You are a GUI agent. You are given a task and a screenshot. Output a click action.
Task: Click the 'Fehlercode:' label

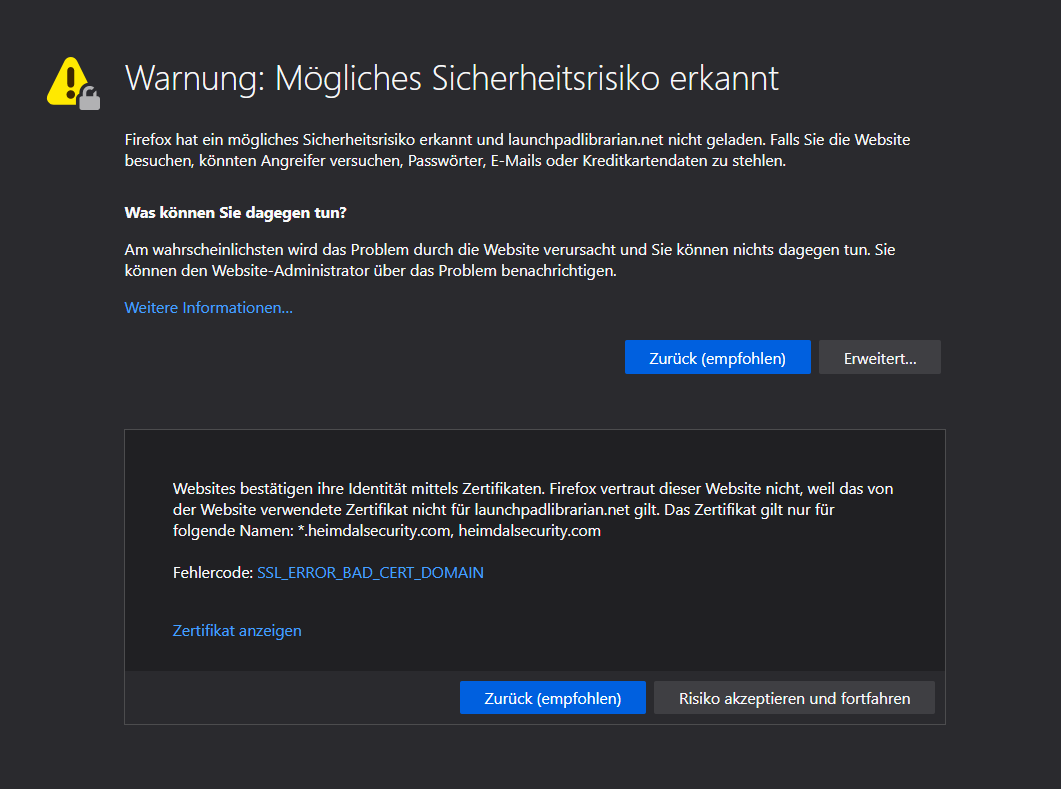tap(212, 573)
